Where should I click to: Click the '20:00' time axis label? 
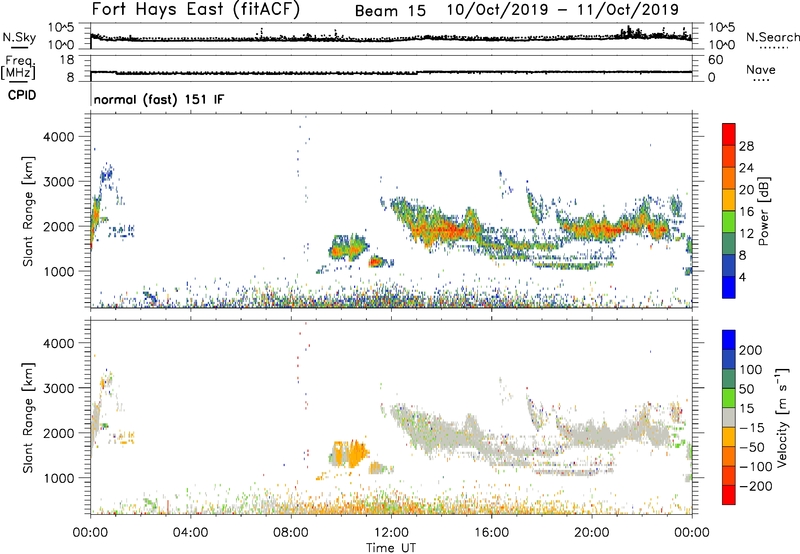click(x=592, y=533)
